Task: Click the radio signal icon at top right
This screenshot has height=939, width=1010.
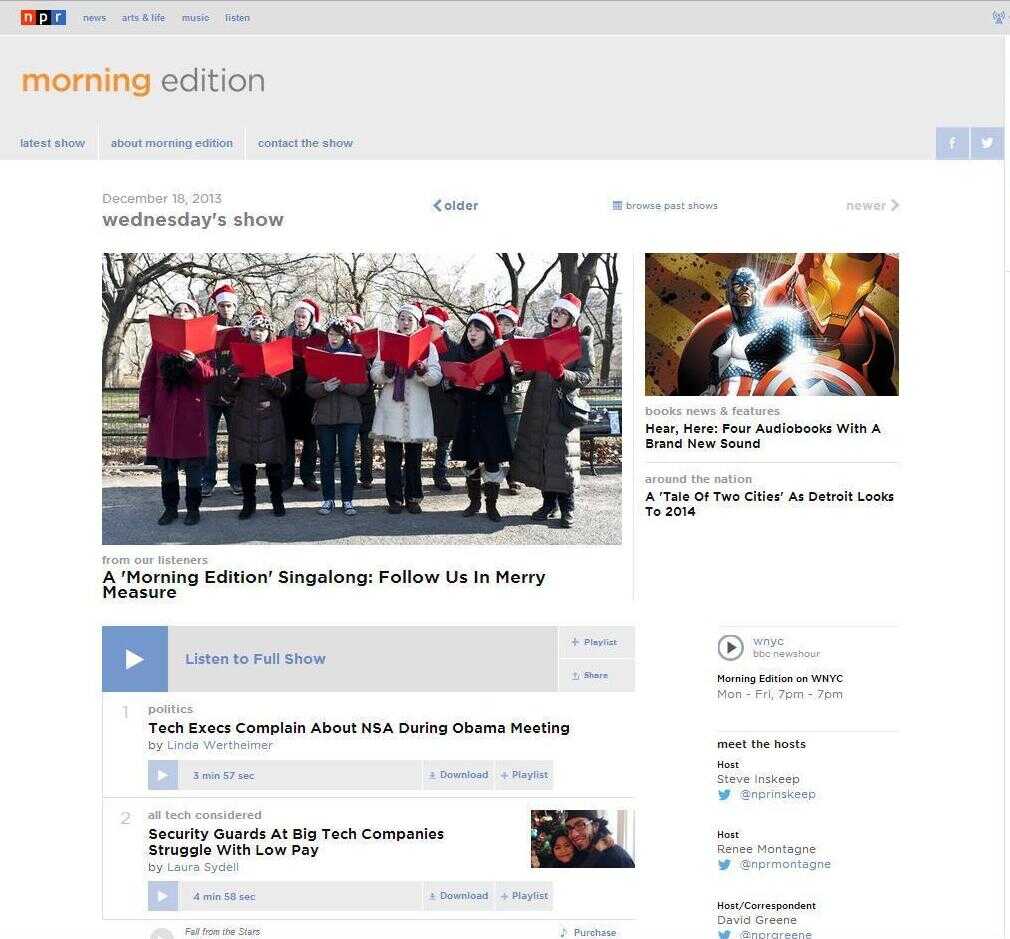Action: 999,16
